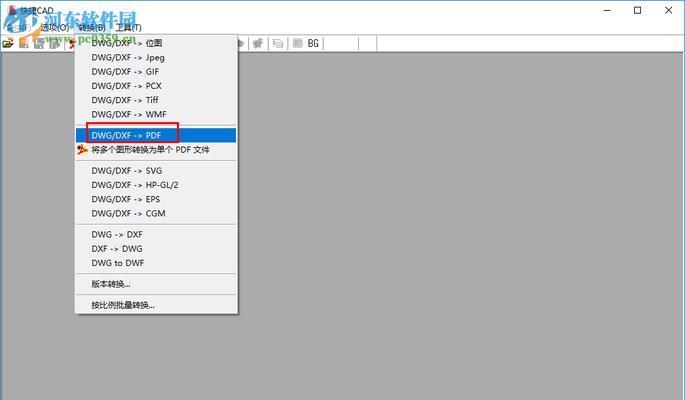
Task: Click the BG background toolbar button
Action: [x=313, y=43]
